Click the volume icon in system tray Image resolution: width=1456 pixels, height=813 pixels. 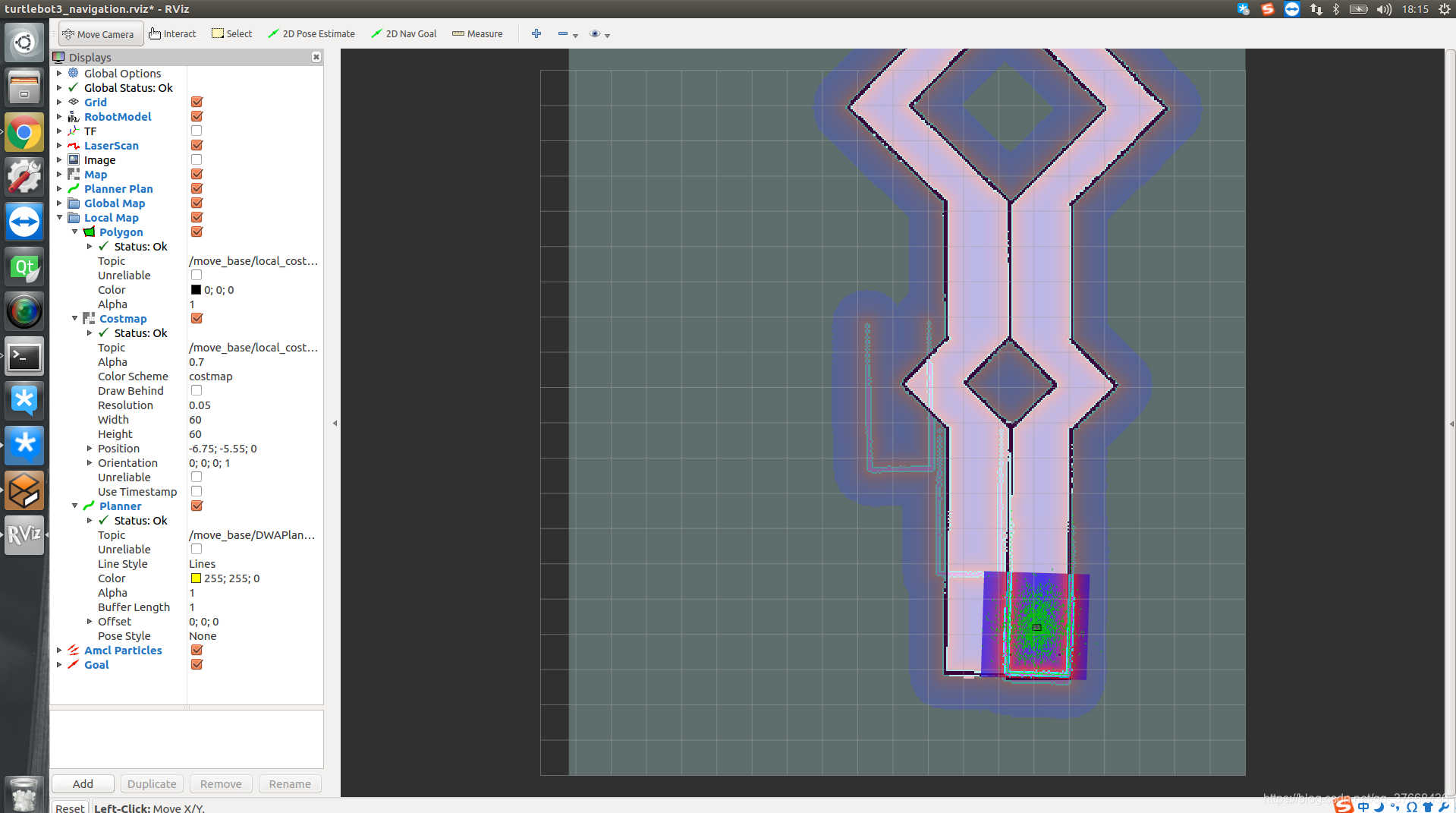point(1384,9)
